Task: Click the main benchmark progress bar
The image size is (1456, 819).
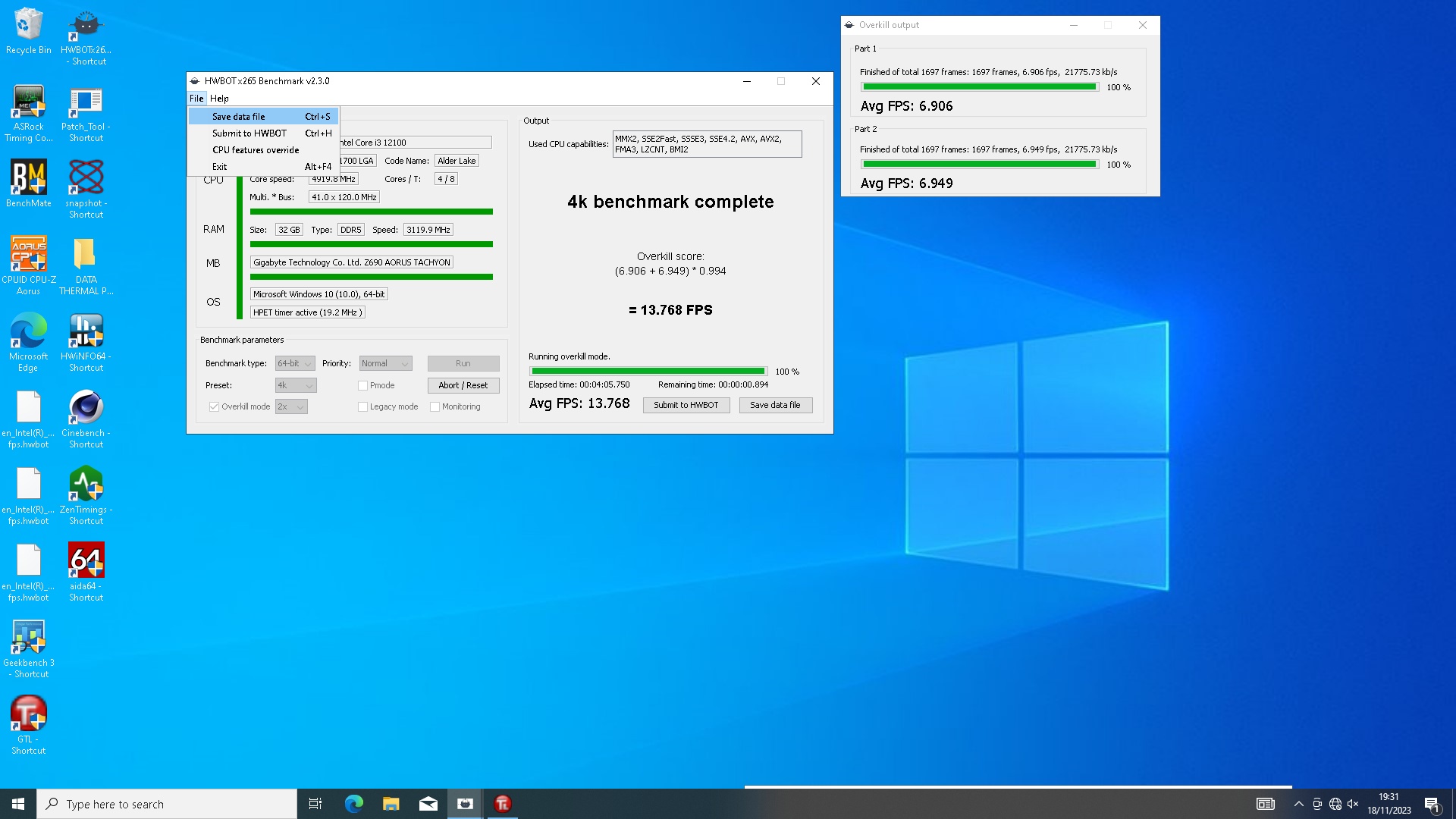Action: 648,372
